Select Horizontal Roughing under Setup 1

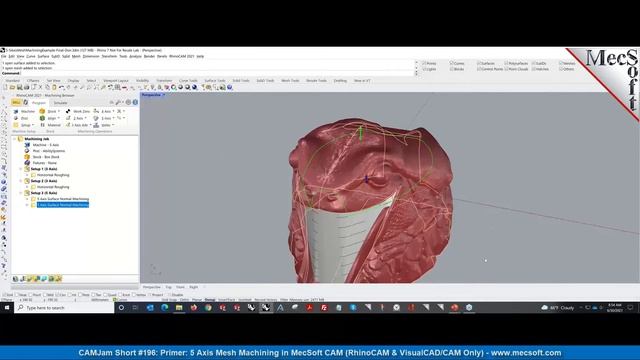click(x=53, y=175)
